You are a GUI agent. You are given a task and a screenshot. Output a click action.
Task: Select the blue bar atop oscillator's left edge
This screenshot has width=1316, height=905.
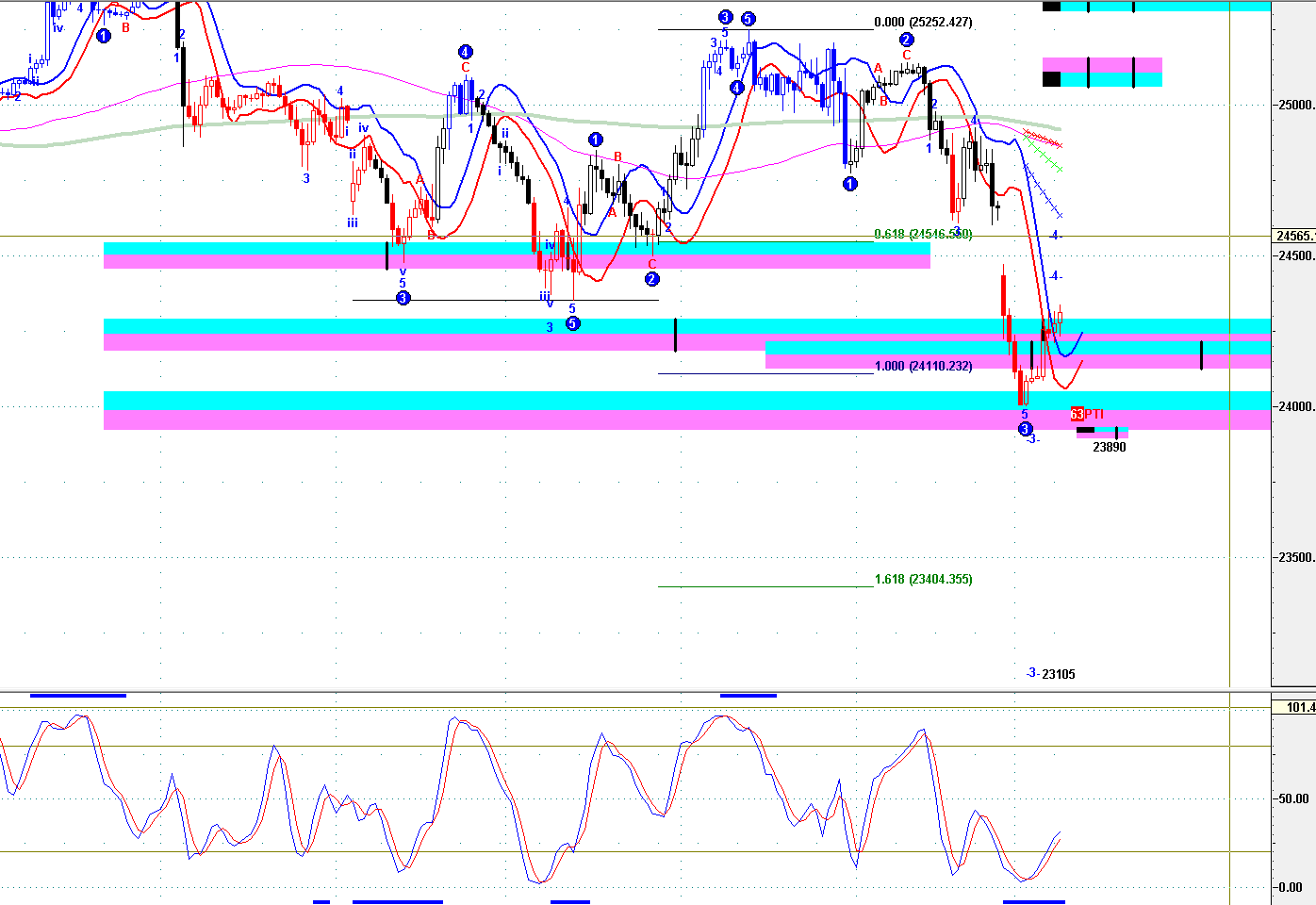[77, 696]
